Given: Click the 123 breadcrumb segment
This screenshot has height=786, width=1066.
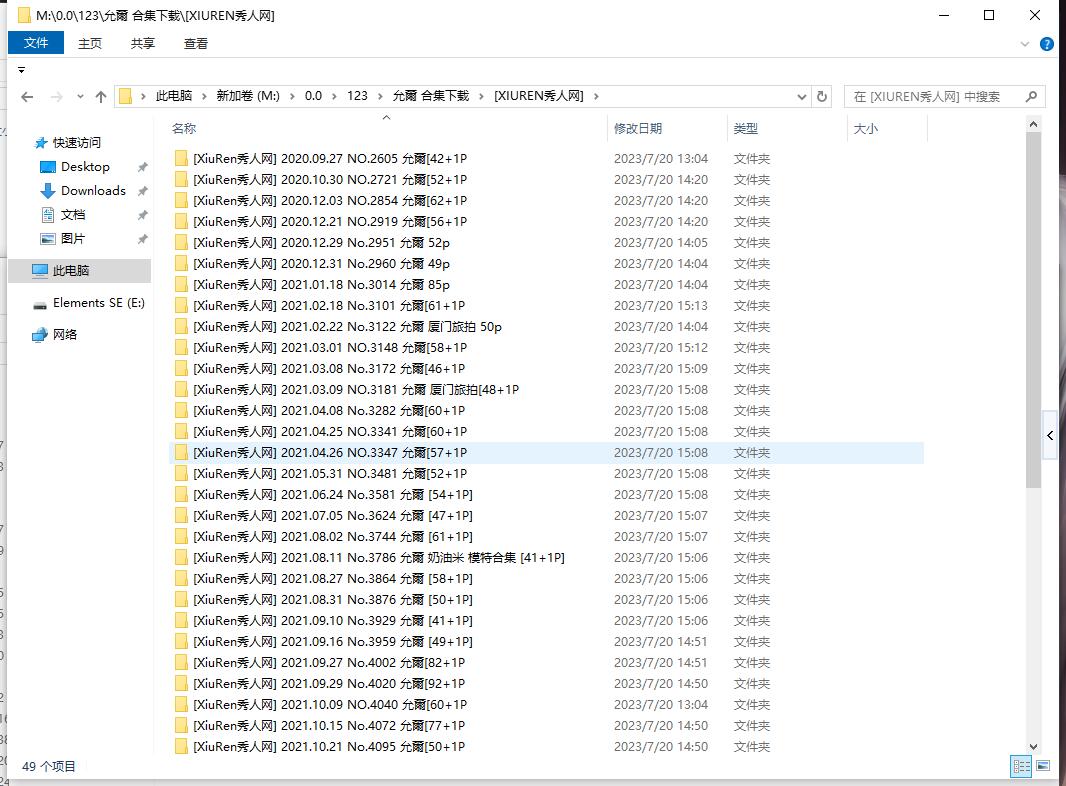Looking at the screenshot, I should (x=357, y=96).
